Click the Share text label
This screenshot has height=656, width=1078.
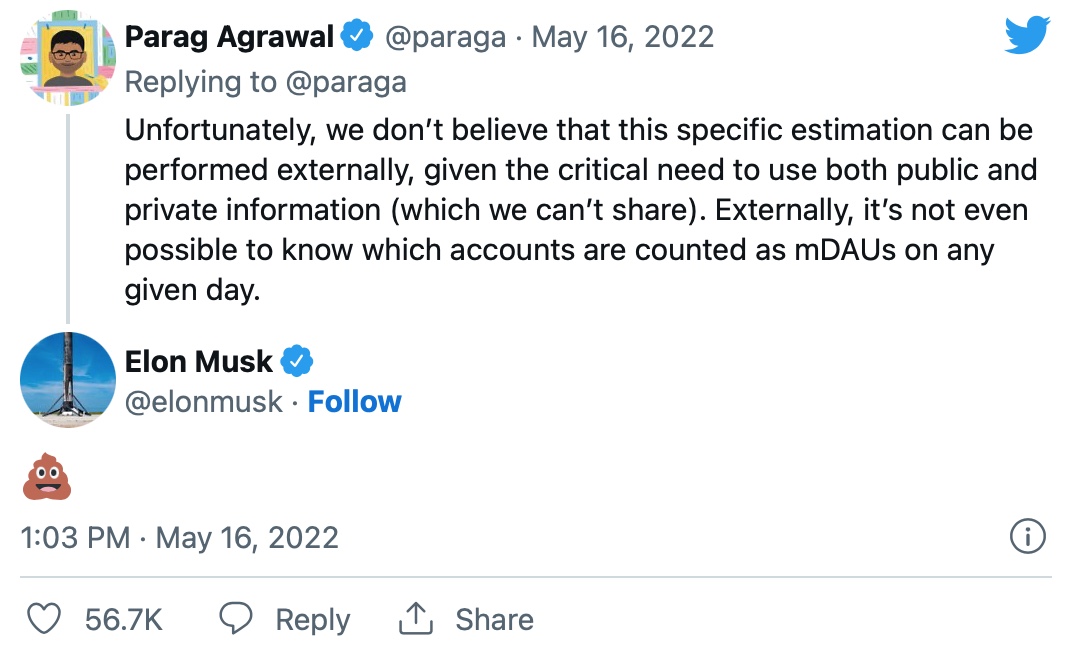494,620
